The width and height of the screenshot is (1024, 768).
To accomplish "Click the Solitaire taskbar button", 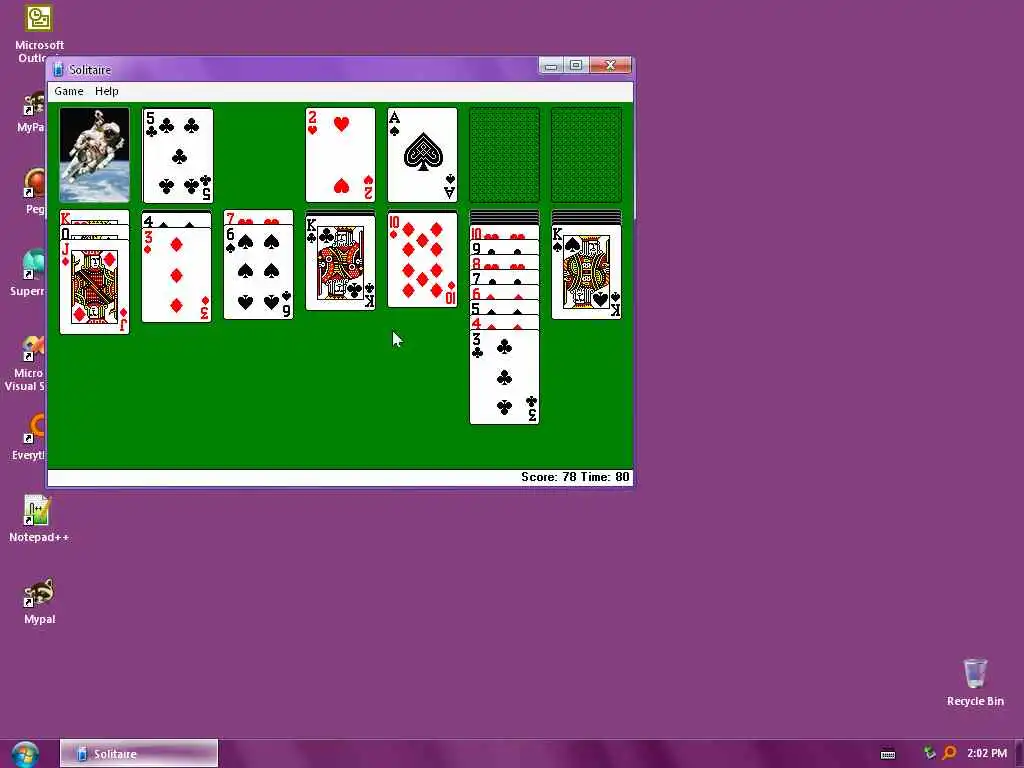I will tap(139, 754).
